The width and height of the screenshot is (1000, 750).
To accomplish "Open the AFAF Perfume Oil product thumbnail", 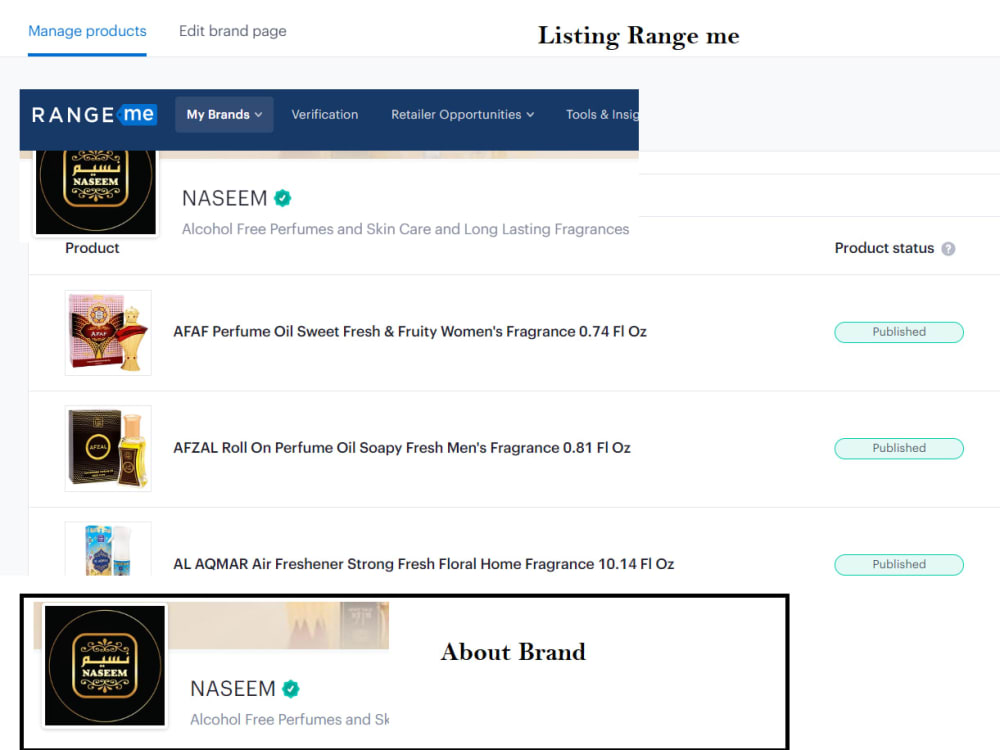I will pos(108,332).
